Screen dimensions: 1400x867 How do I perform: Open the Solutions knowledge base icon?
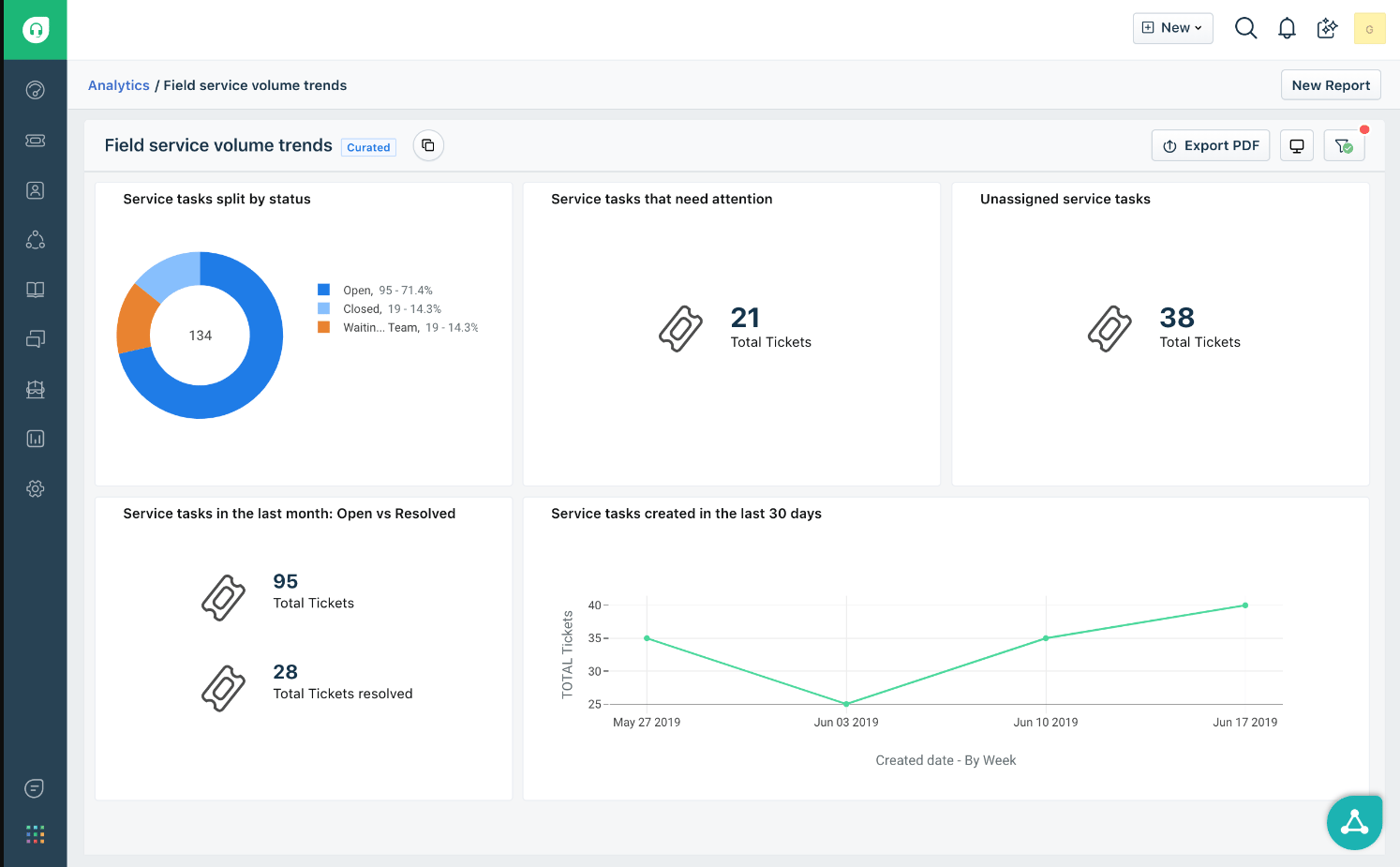click(x=35, y=289)
